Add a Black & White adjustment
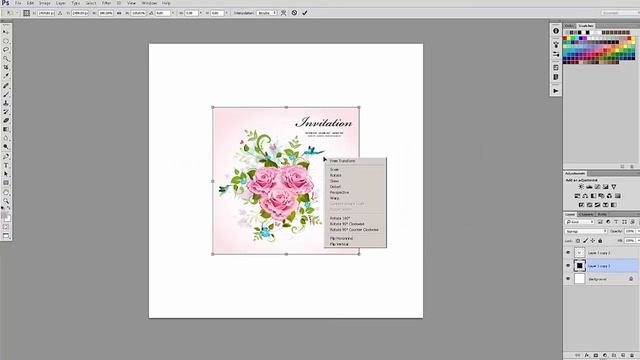The image size is (640, 360). pos(593,196)
